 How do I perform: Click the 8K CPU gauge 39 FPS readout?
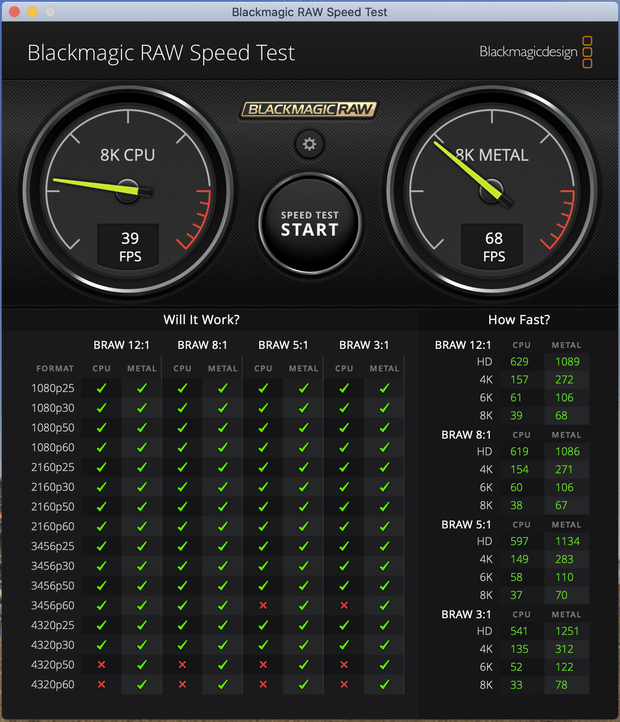click(x=129, y=247)
